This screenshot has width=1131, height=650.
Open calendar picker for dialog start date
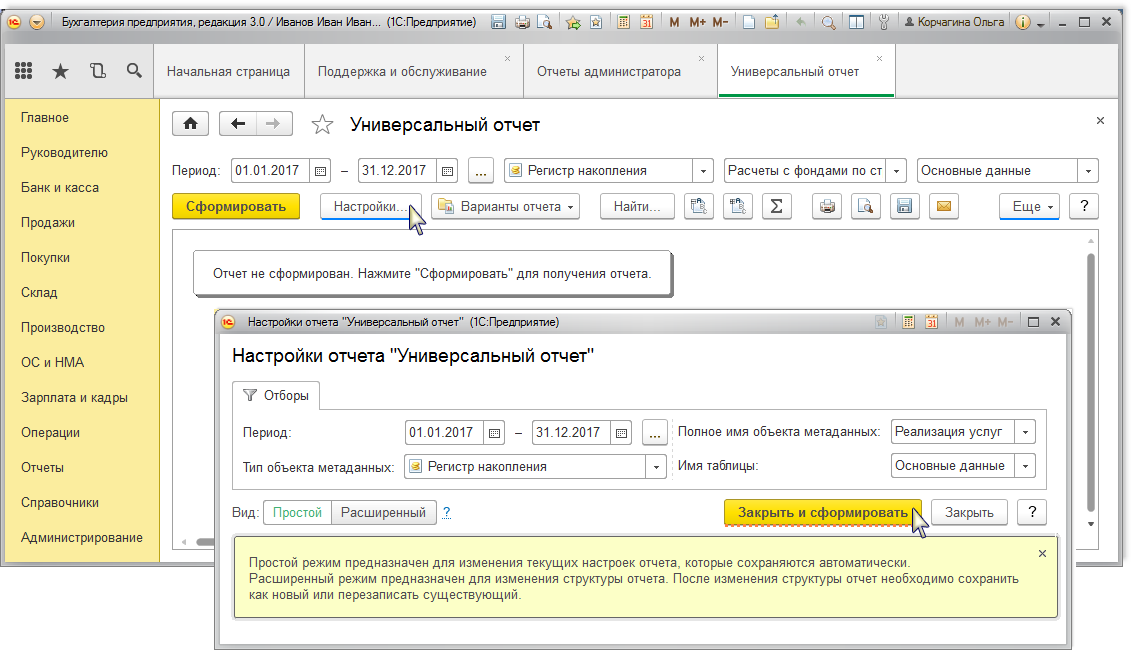pos(494,433)
